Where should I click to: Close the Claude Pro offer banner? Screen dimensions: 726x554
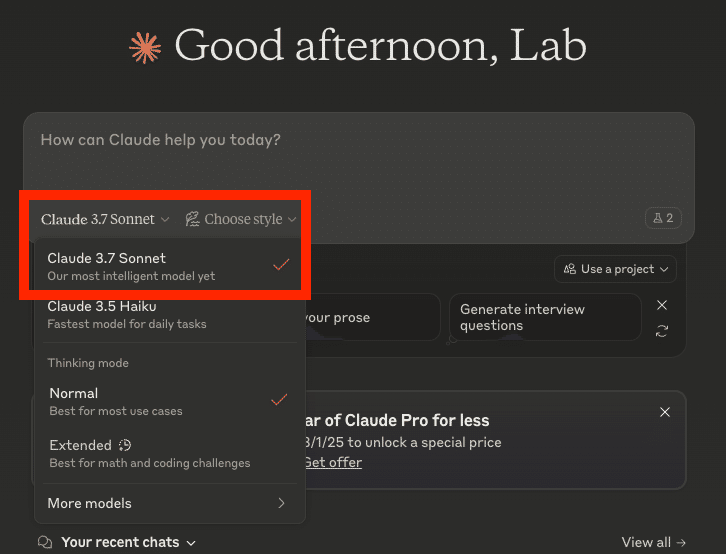coord(665,412)
